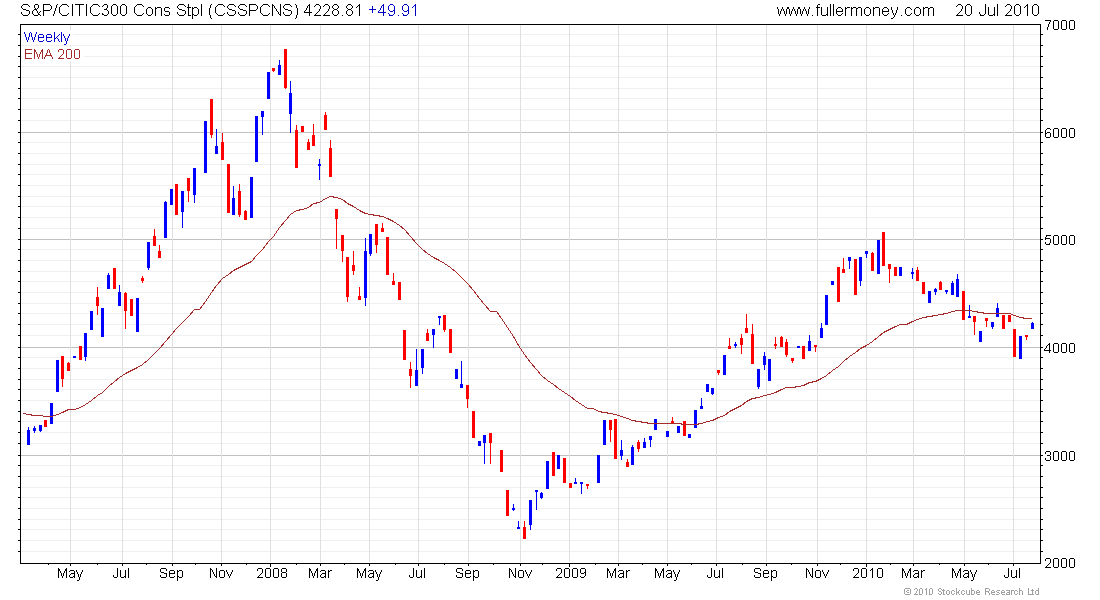Click the S&P/CITIC300 Cons Stpl (CSSPCNS) chart title
Image resolution: width=1100 pixels, height=600 pixels.
[159, 11]
